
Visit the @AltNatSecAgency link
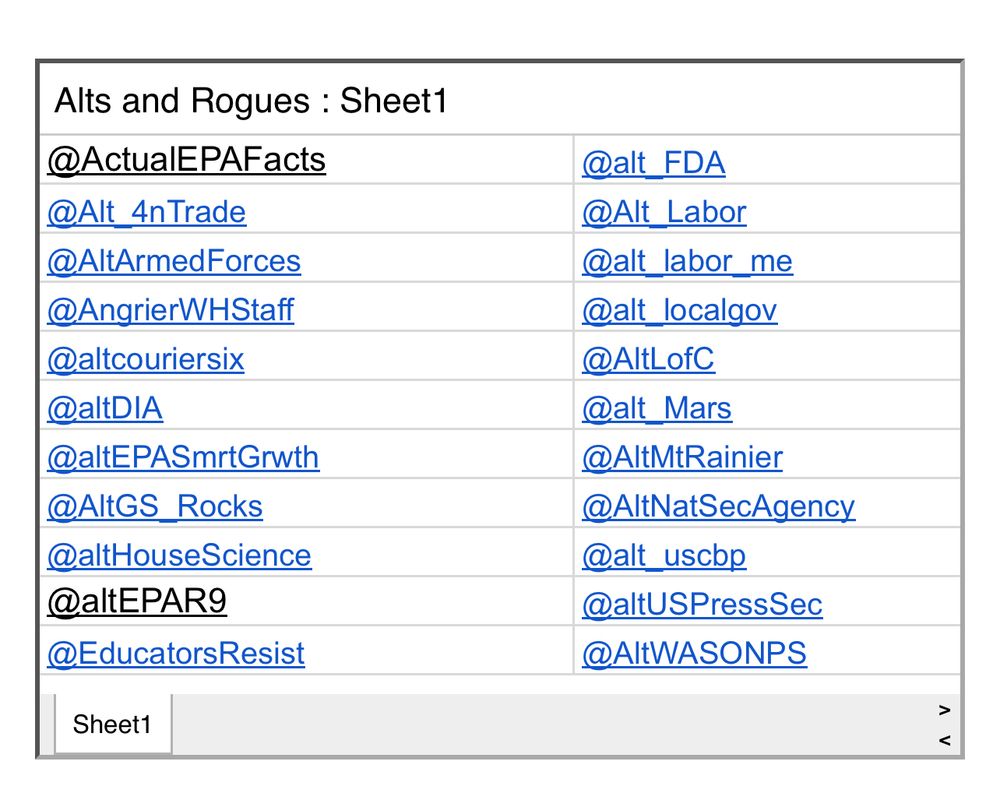tap(719, 506)
